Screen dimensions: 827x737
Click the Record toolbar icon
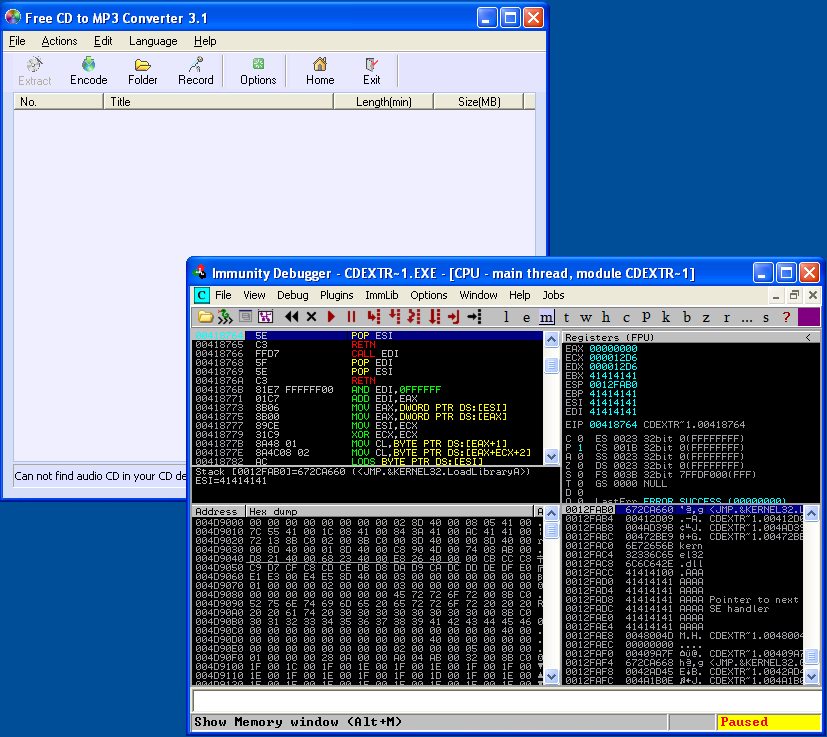pyautogui.click(x=196, y=71)
